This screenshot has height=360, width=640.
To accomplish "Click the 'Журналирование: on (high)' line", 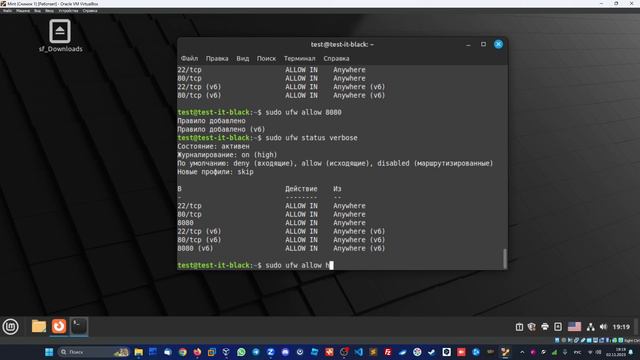I will click(x=227, y=155).
